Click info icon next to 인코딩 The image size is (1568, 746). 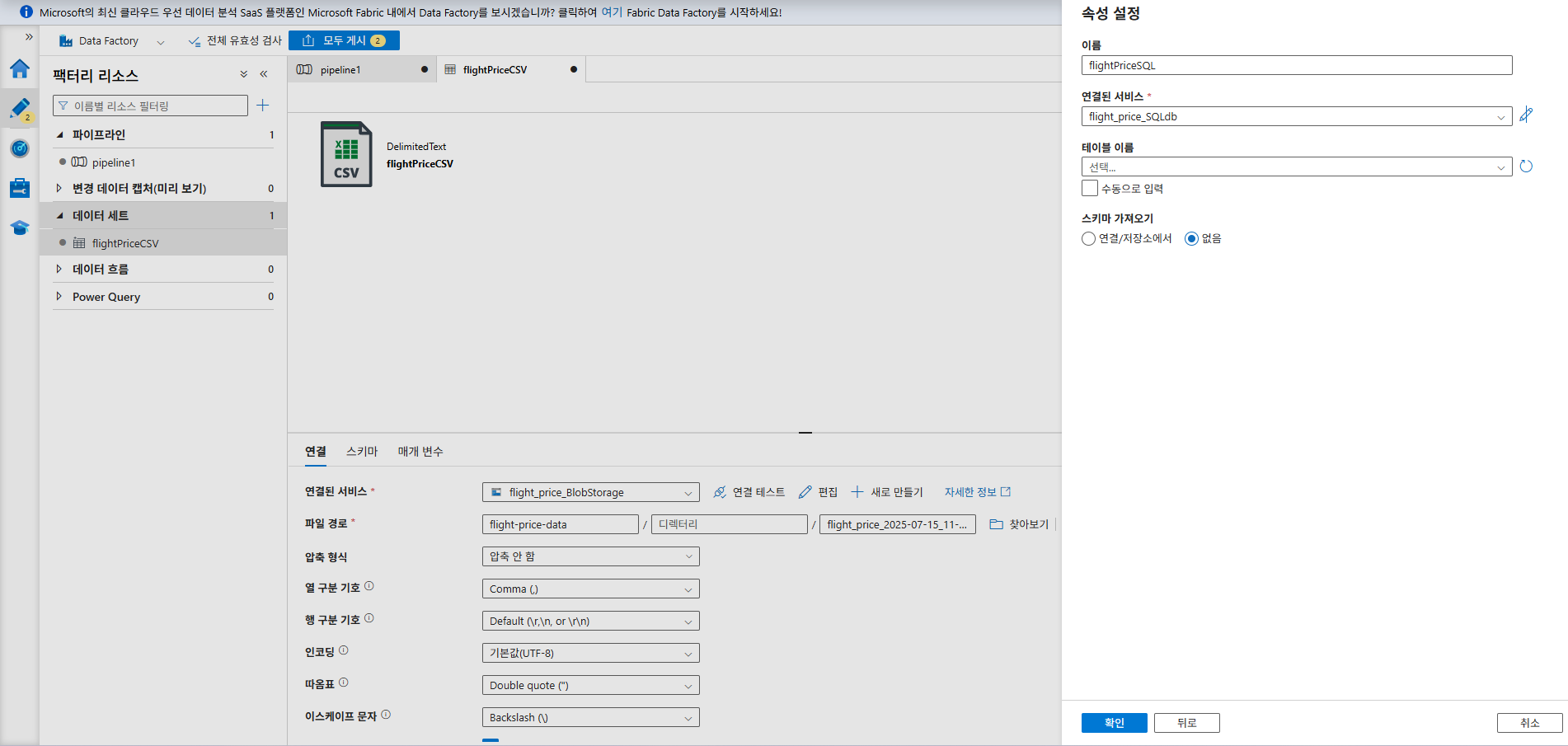(344, 650)
